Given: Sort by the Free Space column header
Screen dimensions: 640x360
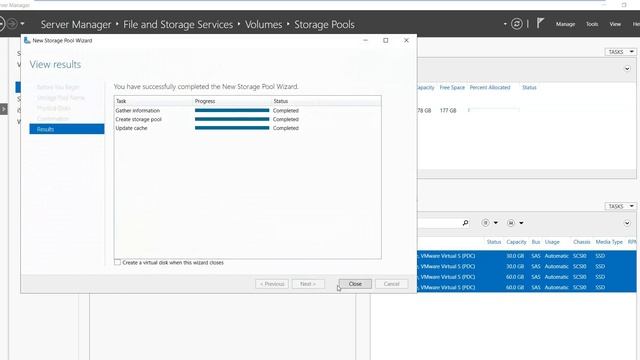Looking at the screenshot, I should [x=452, y=87].
